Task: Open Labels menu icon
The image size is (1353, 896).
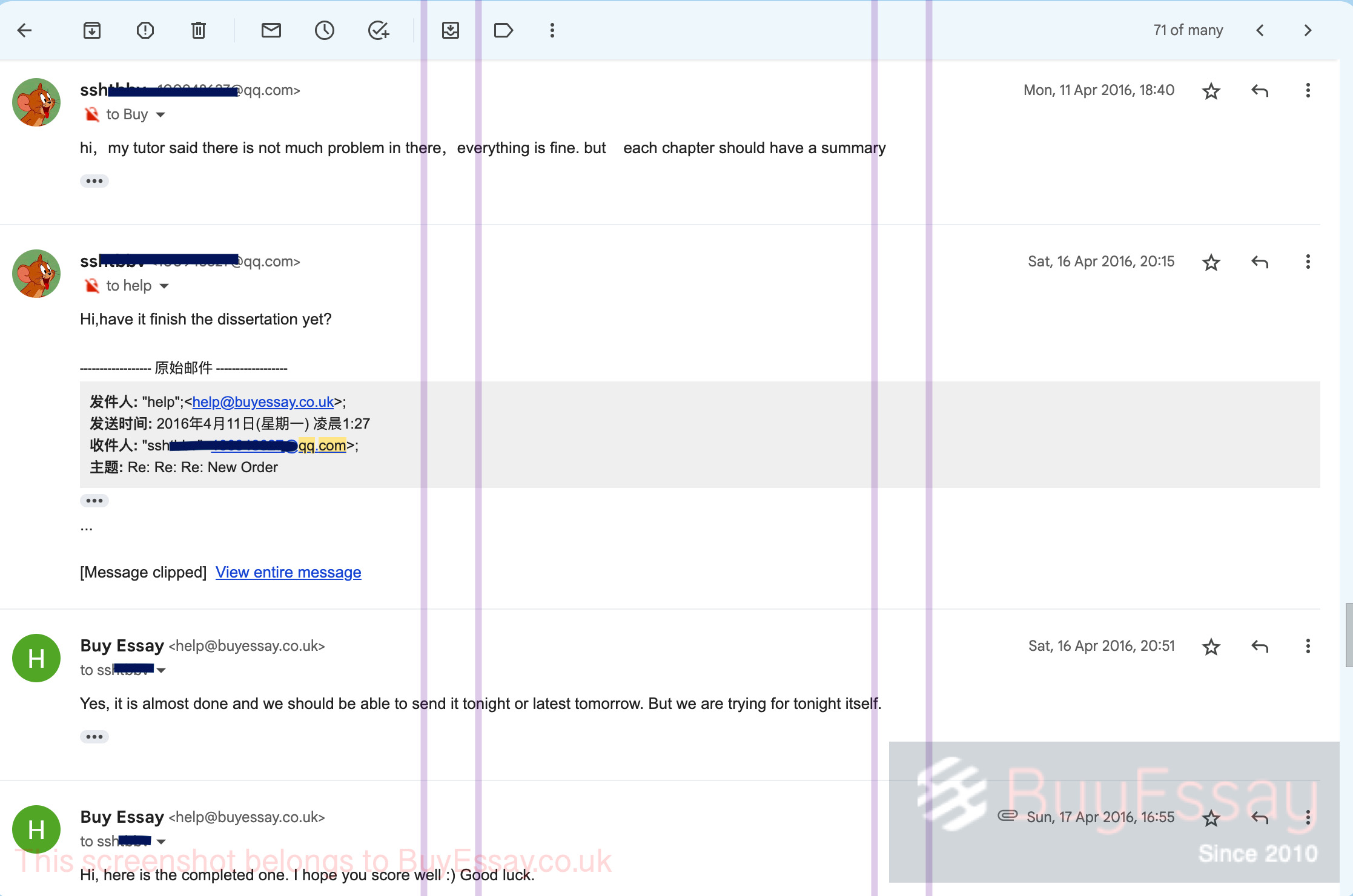Action: pyautogui.click(x=504, y=30)
